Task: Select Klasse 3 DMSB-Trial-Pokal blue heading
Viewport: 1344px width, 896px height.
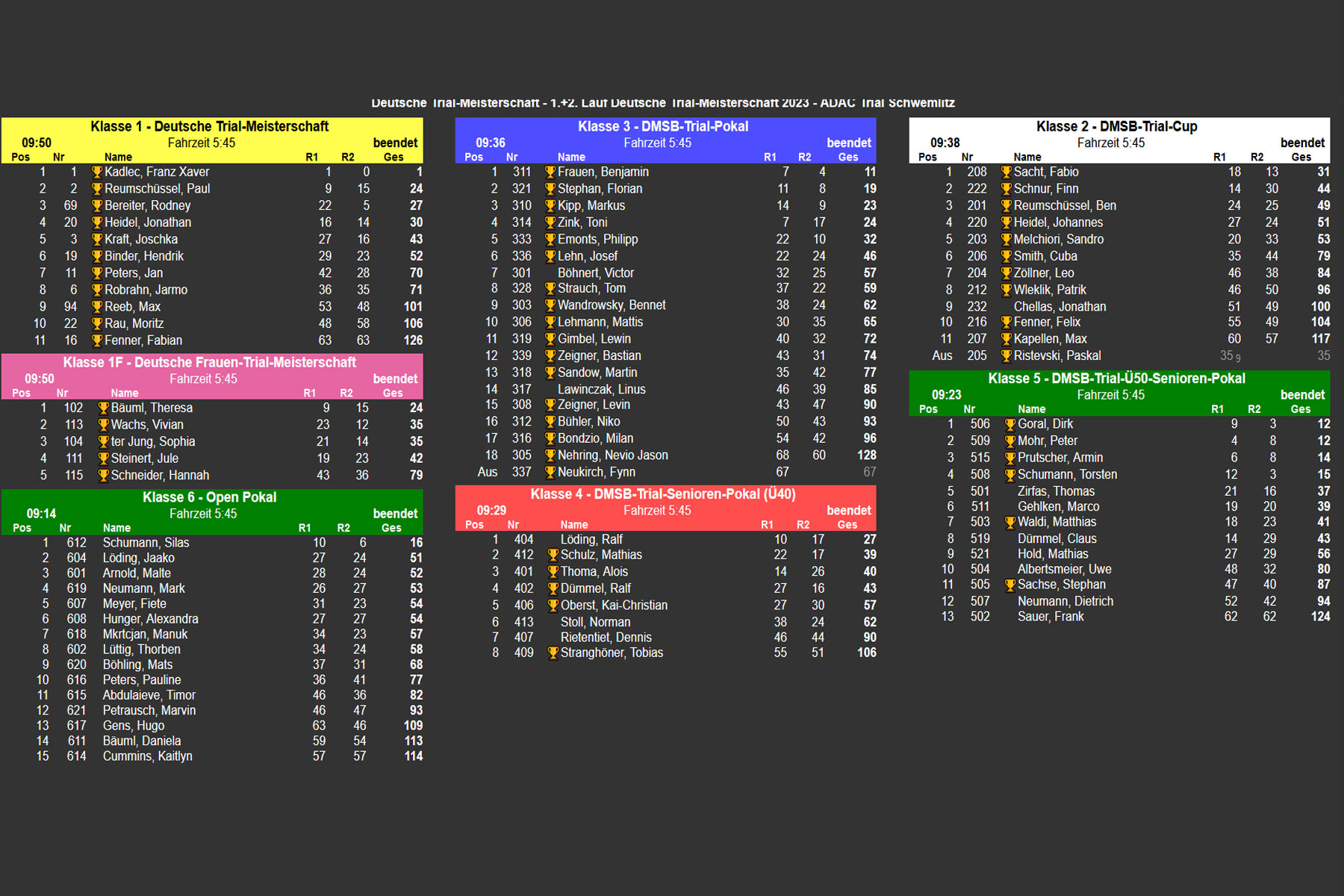Action: click(663, 126)
